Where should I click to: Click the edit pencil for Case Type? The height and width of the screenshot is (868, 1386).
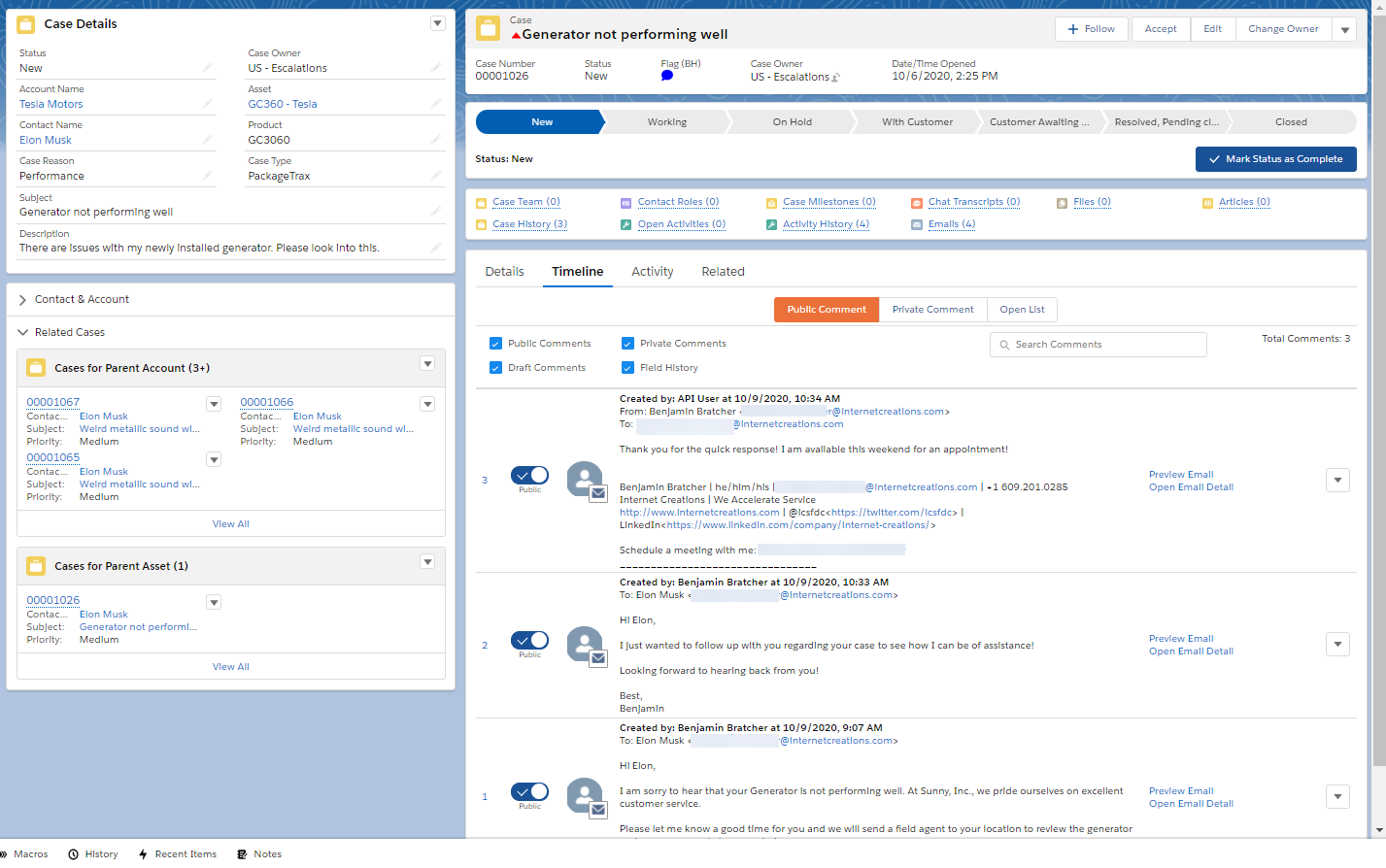435,176
